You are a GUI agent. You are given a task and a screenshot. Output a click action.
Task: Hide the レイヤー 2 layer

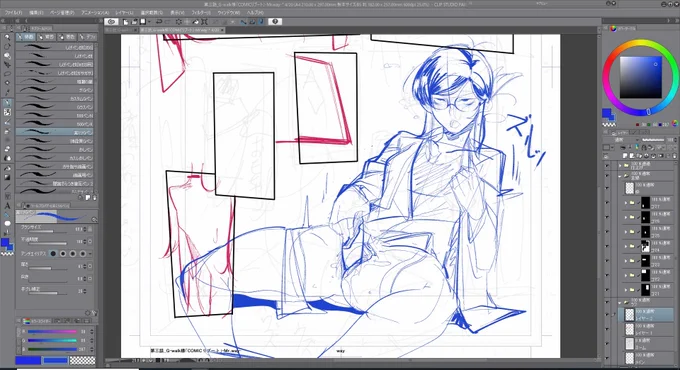[607, 315]
